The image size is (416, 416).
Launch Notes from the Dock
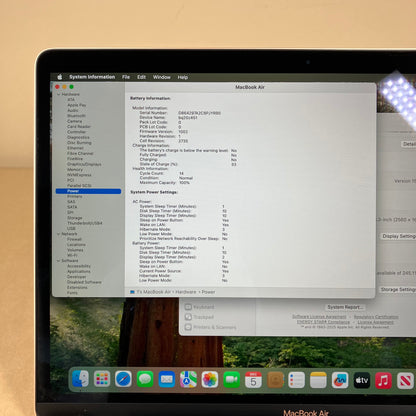pos(318,380)
